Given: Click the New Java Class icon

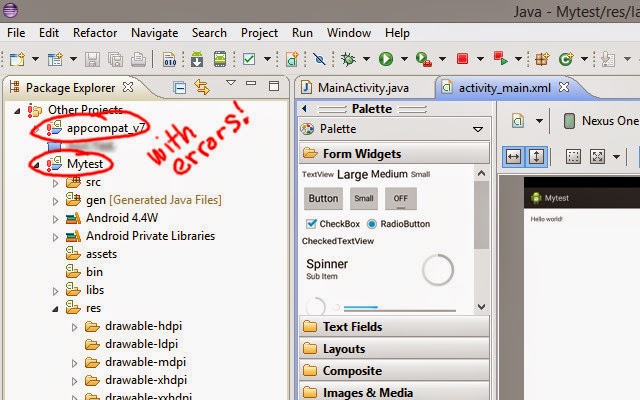Looking at the screenshot, I should pyautogui.click(x=566, y=60).
